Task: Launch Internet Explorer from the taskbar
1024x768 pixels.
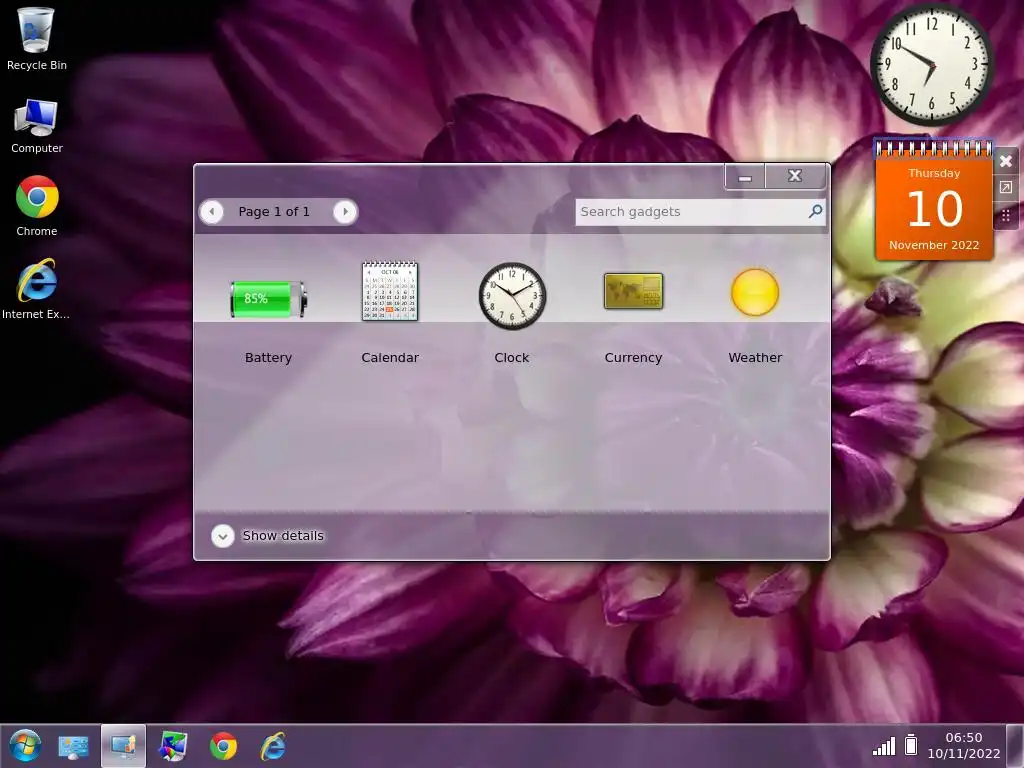Action: click(273, 746)
